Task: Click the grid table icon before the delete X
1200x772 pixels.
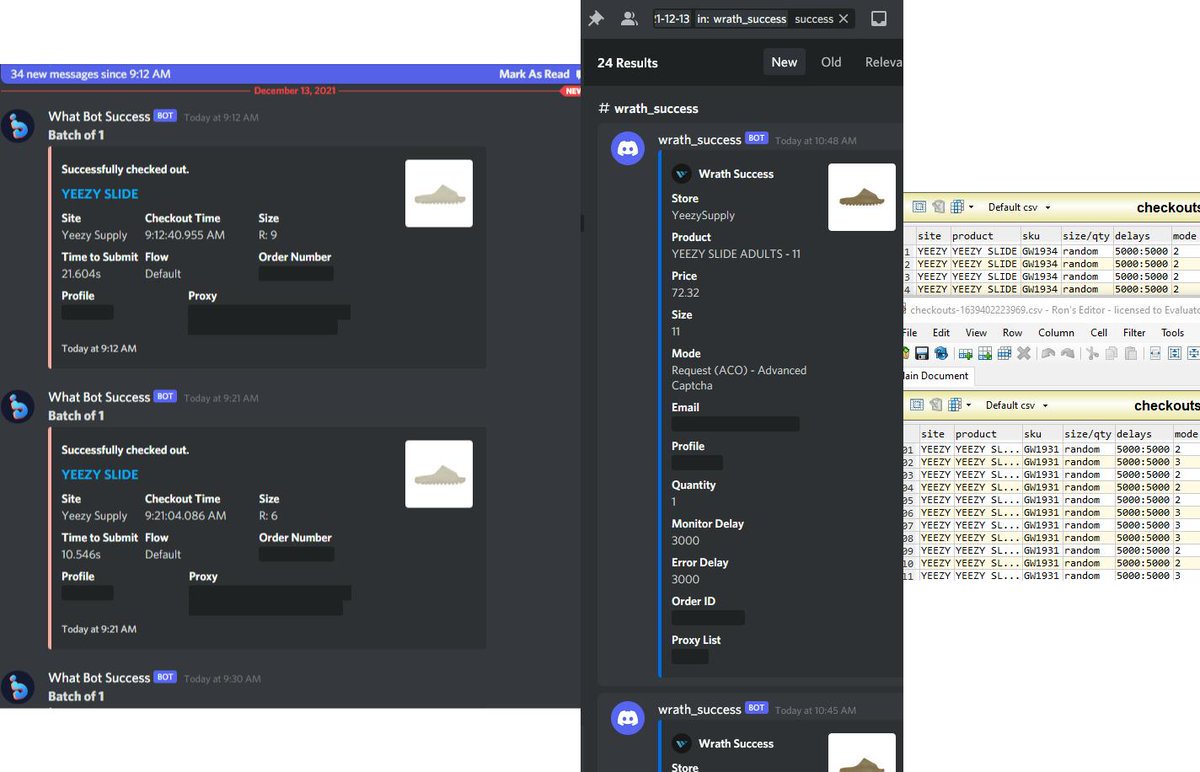Action: [1004, 353]
